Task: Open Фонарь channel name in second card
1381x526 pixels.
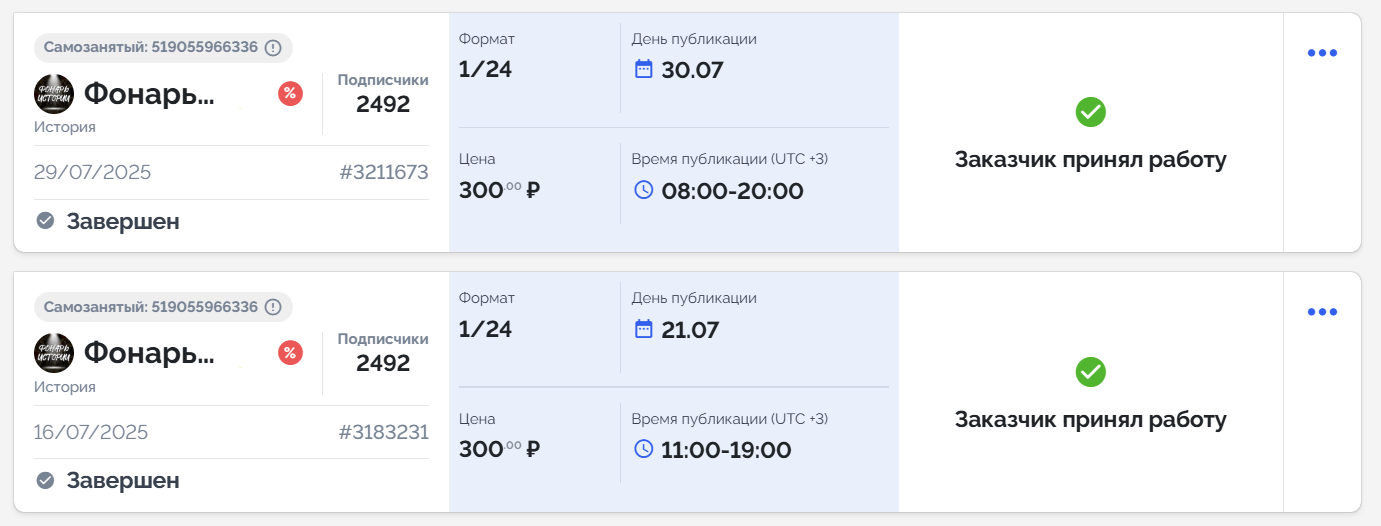Action: point(149,352)
